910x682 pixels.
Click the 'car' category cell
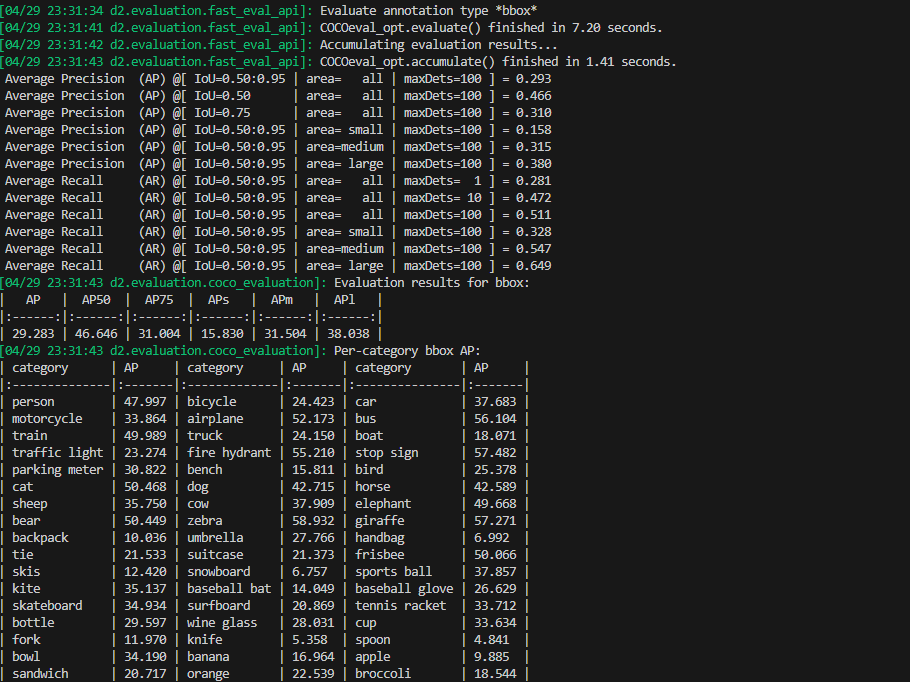tap(366, 402)
